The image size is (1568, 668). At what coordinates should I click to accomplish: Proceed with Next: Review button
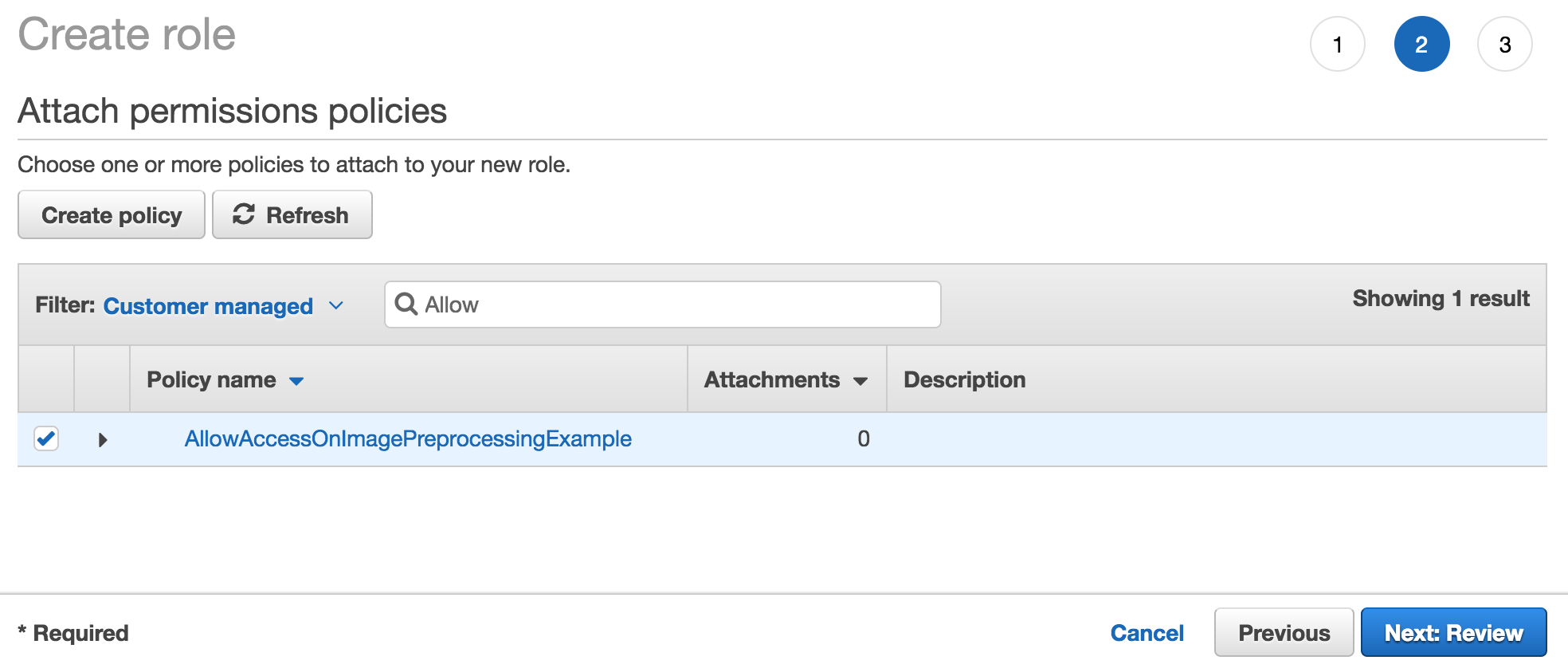point(1453,633)
